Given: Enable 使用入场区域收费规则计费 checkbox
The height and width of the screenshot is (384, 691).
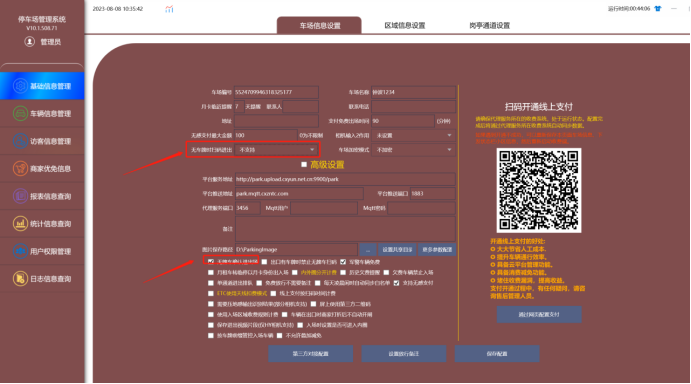Looking at the screenshot, I should (211, 314).
